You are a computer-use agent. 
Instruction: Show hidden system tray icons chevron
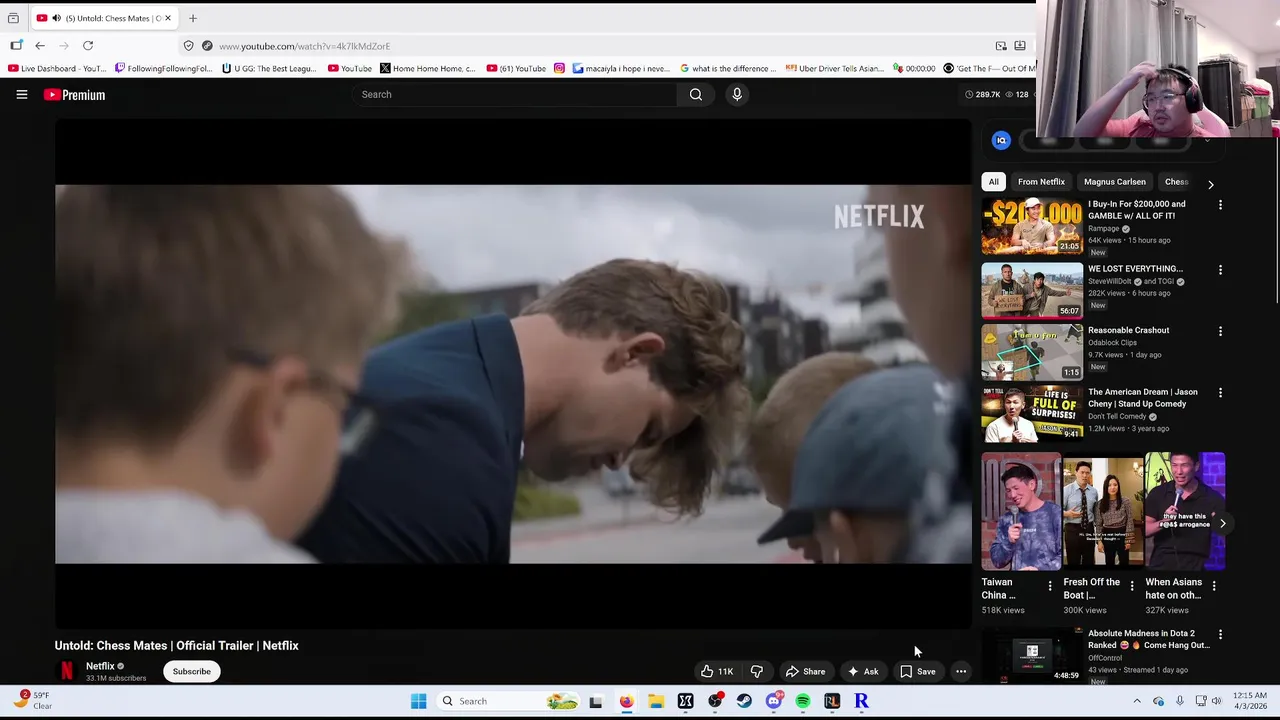(1137, 701)
